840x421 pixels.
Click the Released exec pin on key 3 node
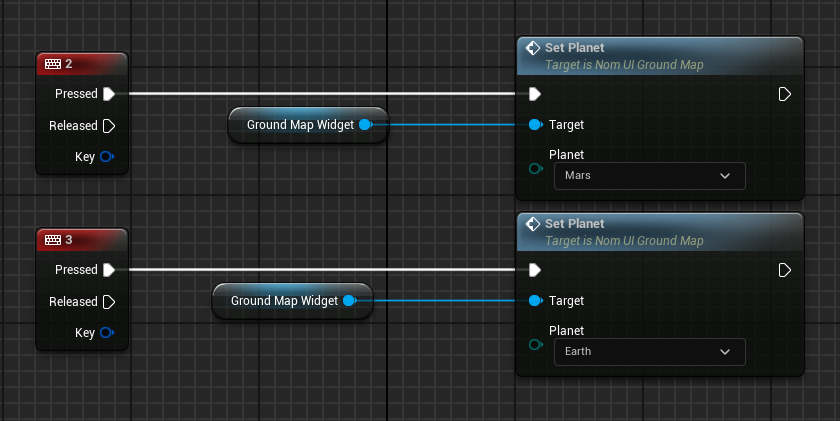[x=109, y=302]
